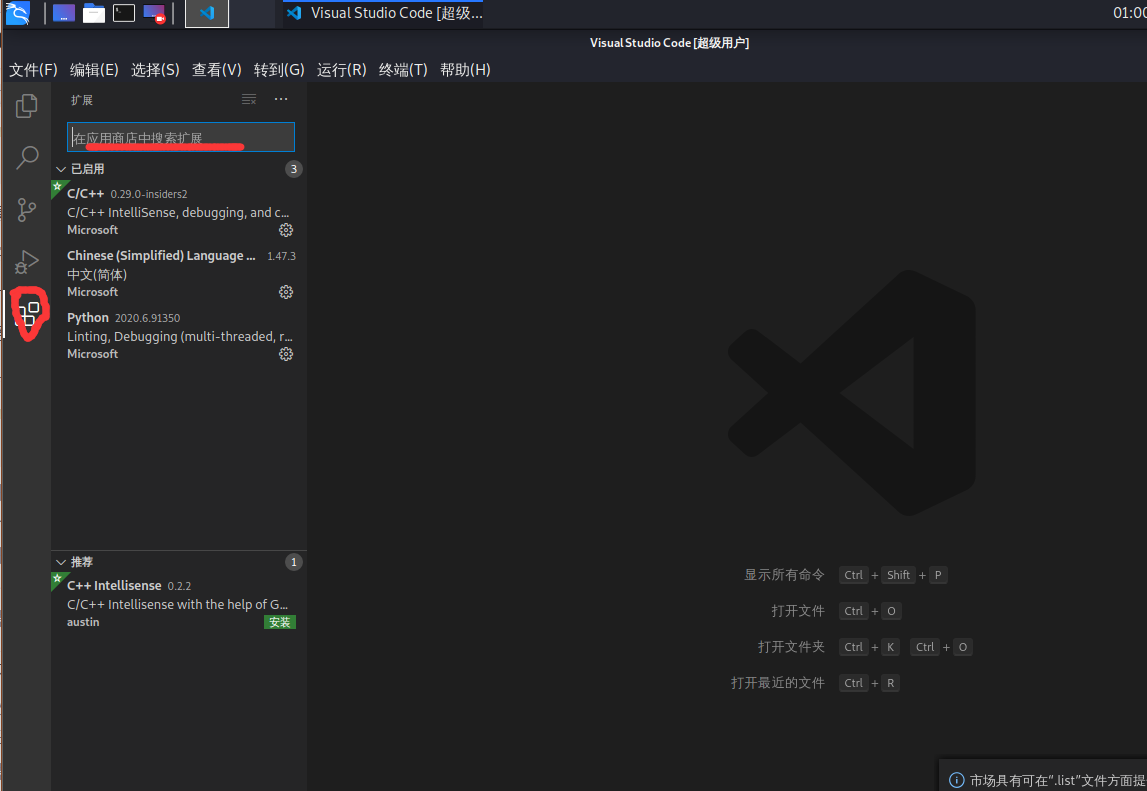Launch the terminal from taskbar
The width and height of the screenshot is (1147, 791).
[124, 13]
